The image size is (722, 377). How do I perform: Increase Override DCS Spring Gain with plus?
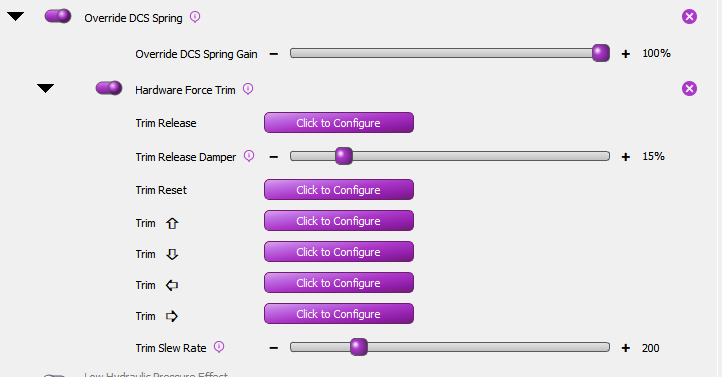tap(625, 54)
